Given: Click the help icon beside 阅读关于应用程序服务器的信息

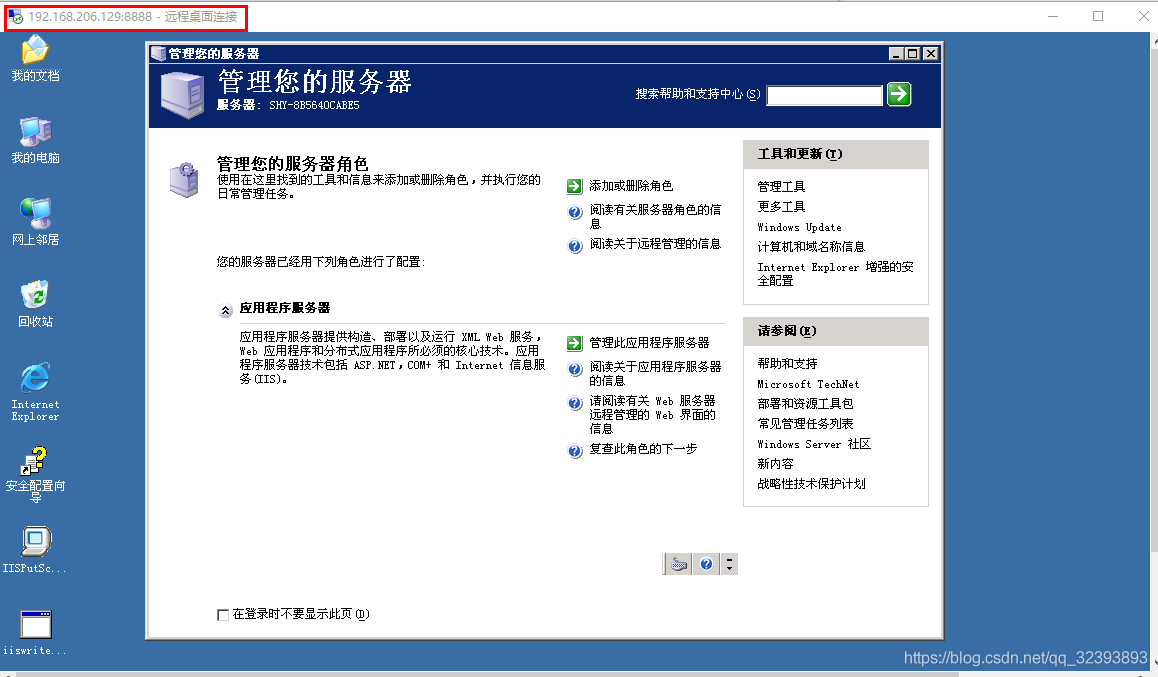Looking at the screenshot, I should tap(575, 369).
